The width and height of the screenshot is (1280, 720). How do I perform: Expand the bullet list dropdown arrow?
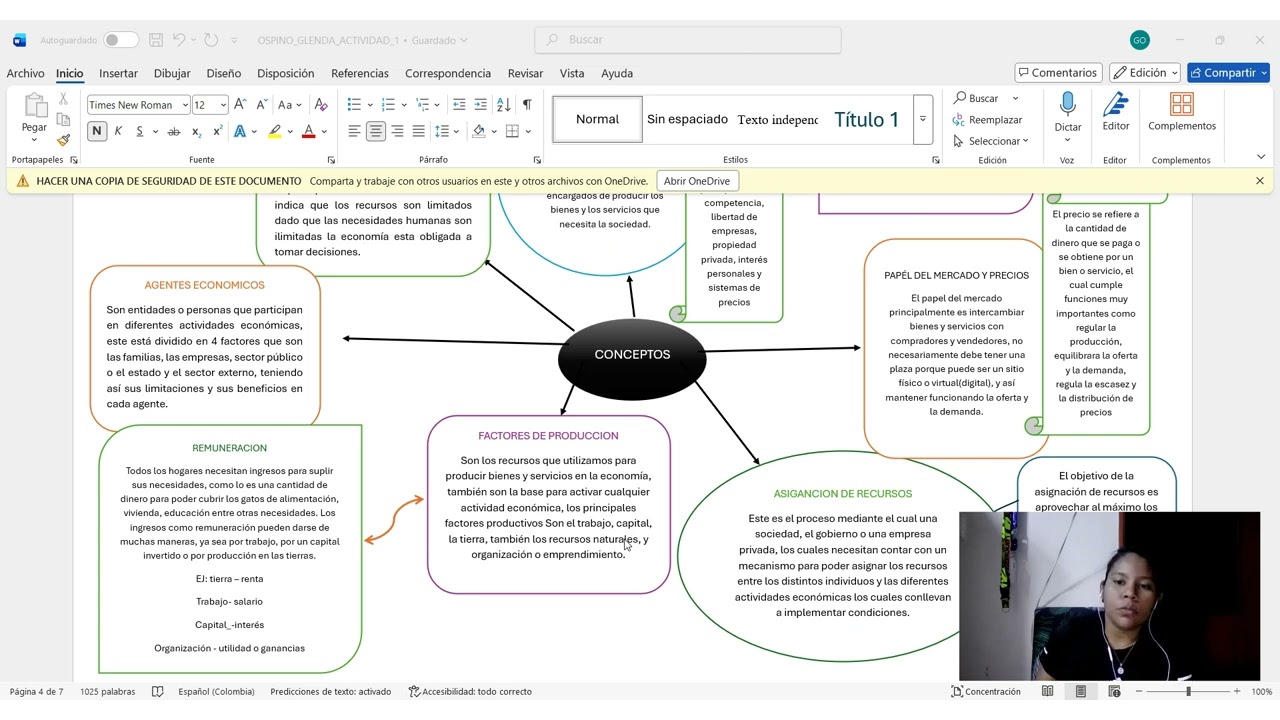pyautogui.click(x=370, y=105)
